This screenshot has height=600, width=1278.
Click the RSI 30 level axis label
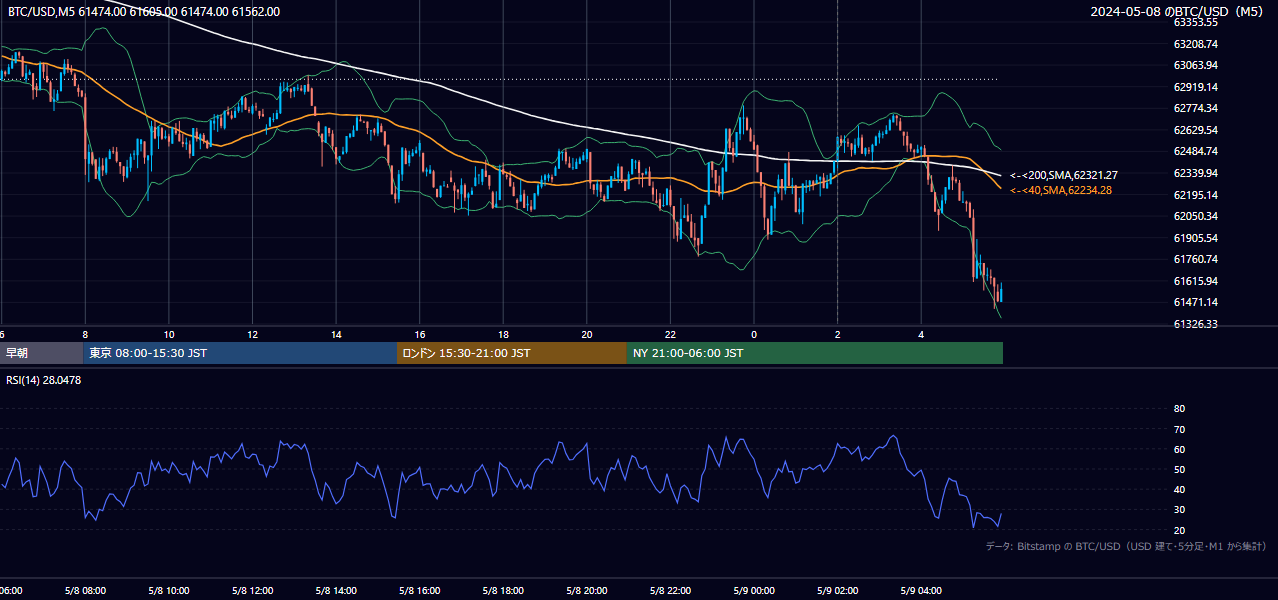[x=1179, y=510]
